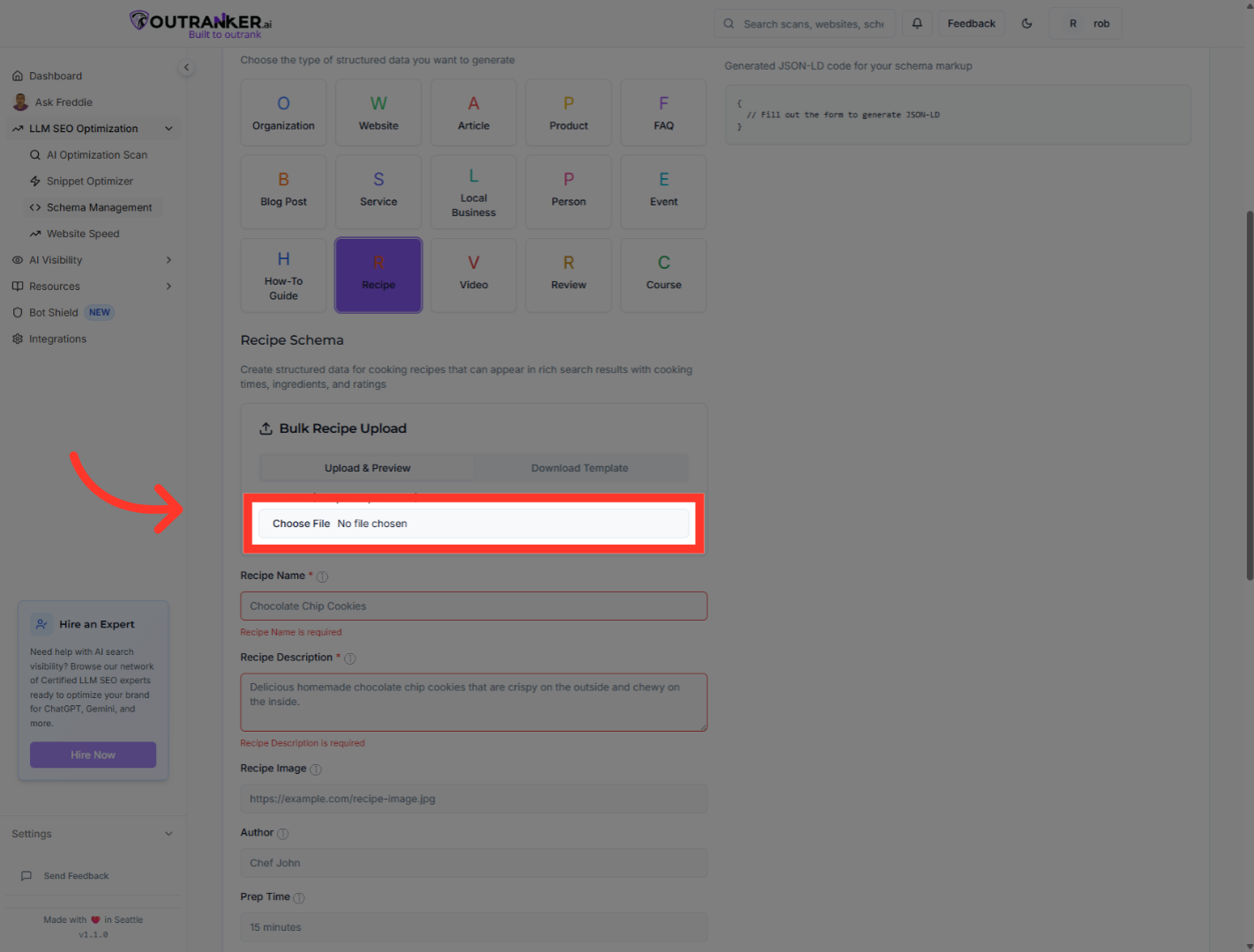Click the Choose File upload button

click(300, 523)
